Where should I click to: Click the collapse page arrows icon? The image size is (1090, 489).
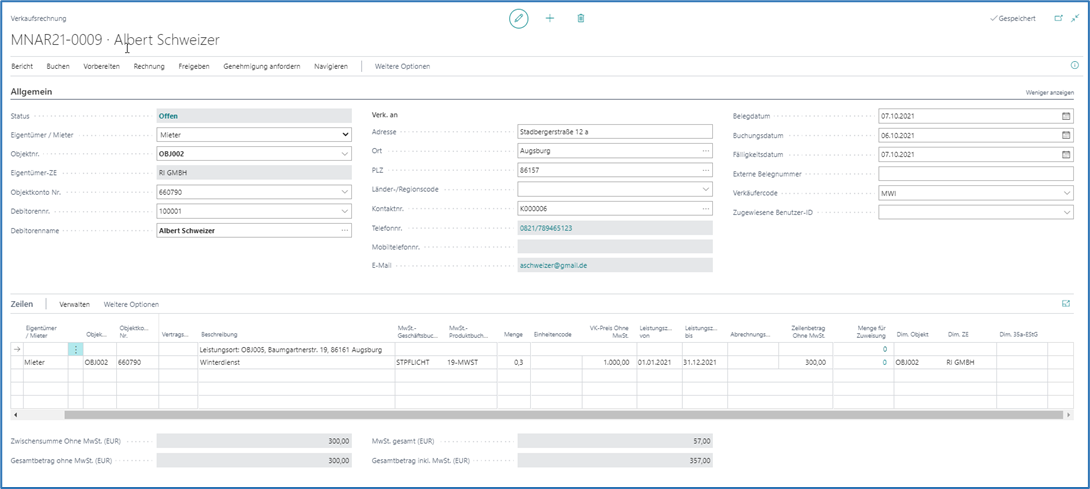[x=1075, y=18]
